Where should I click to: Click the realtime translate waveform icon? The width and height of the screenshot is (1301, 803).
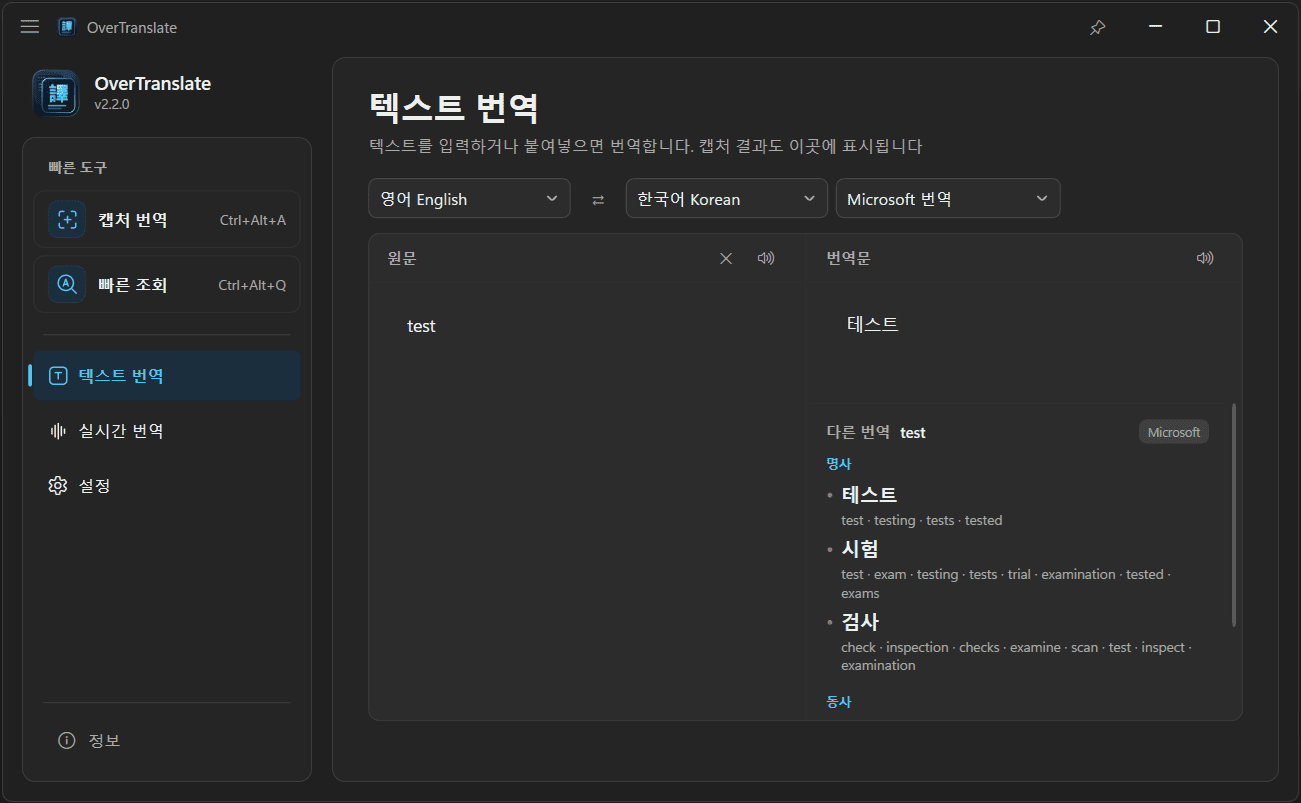(x=58, y=431)
